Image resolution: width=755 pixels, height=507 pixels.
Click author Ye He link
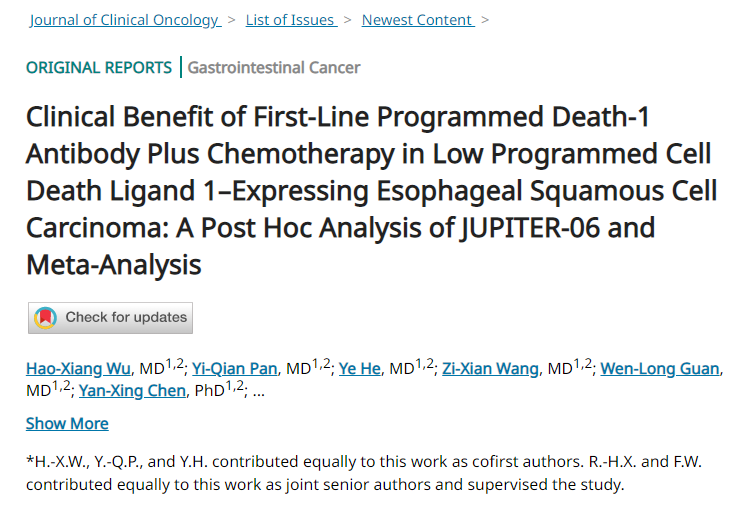click(360, 369)
